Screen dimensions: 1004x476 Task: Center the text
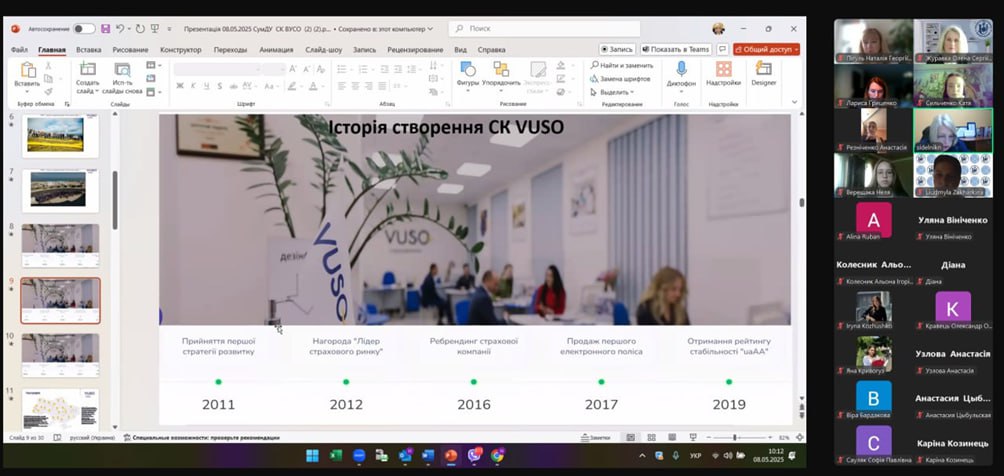point(355,86)
